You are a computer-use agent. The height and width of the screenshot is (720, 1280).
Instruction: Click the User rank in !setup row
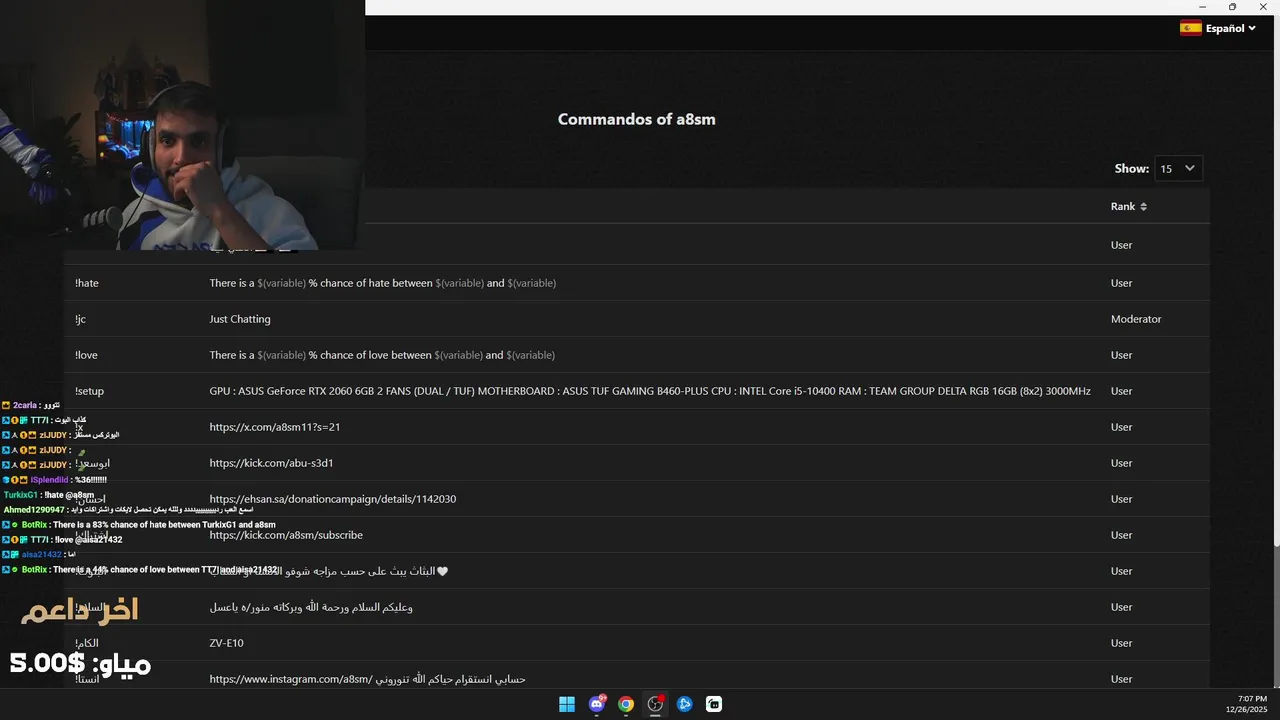coord(1121,391)
